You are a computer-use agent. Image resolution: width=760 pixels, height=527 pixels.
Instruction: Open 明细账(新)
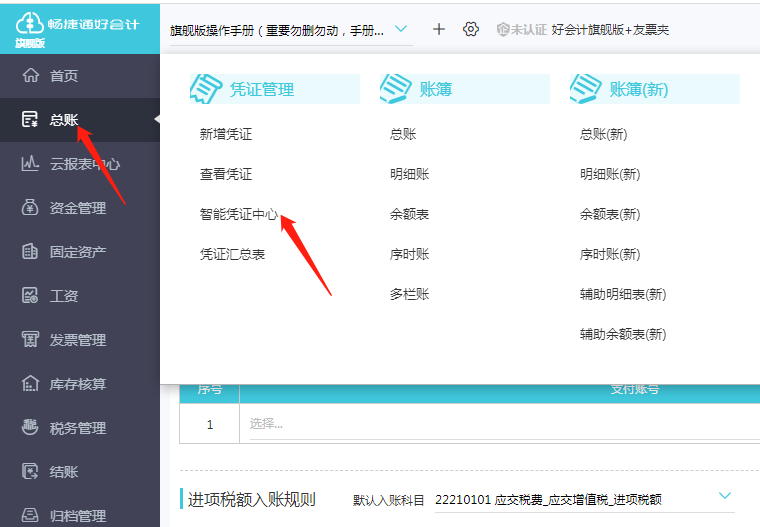point(610,174)
